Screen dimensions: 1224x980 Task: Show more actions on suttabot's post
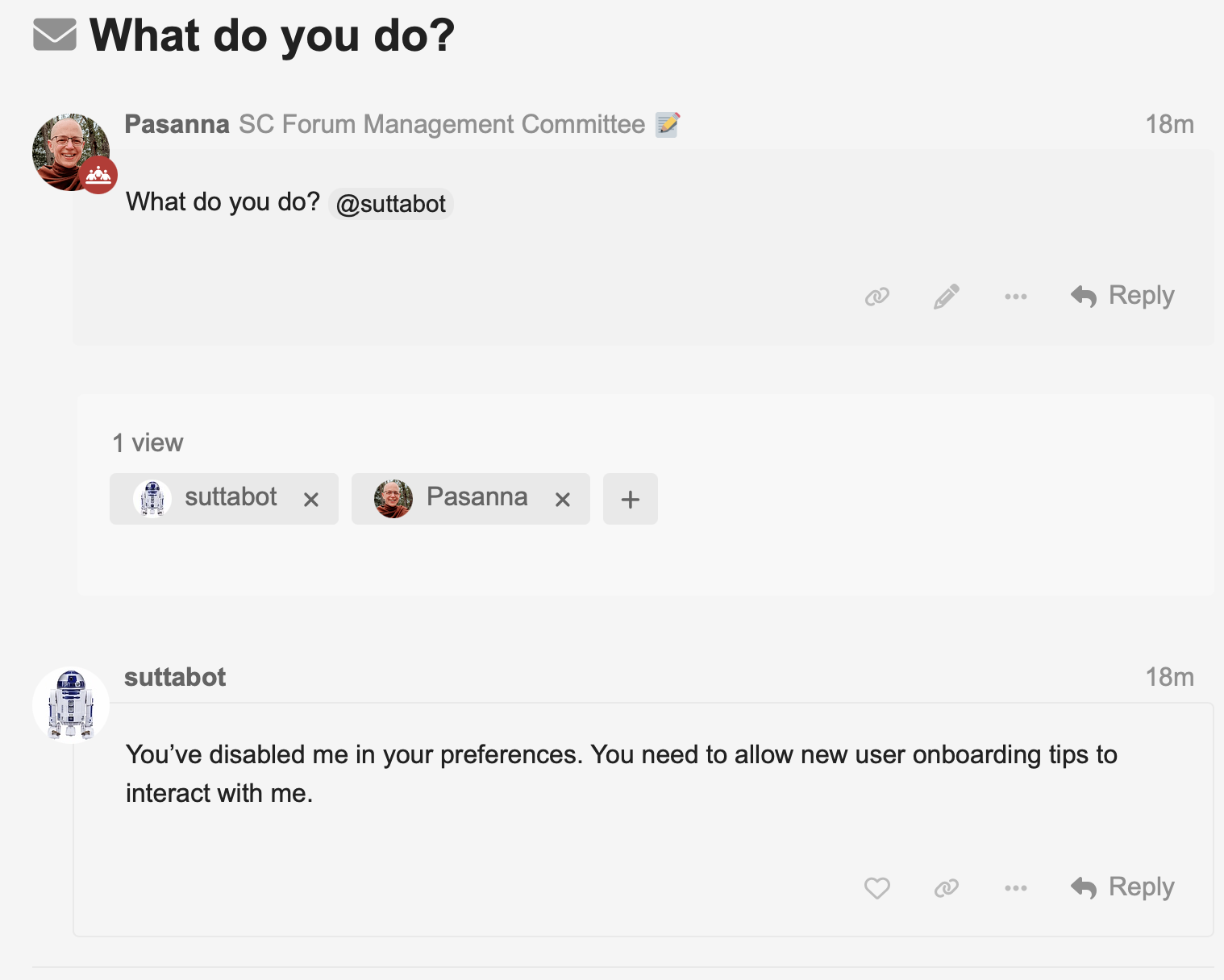1016,888
